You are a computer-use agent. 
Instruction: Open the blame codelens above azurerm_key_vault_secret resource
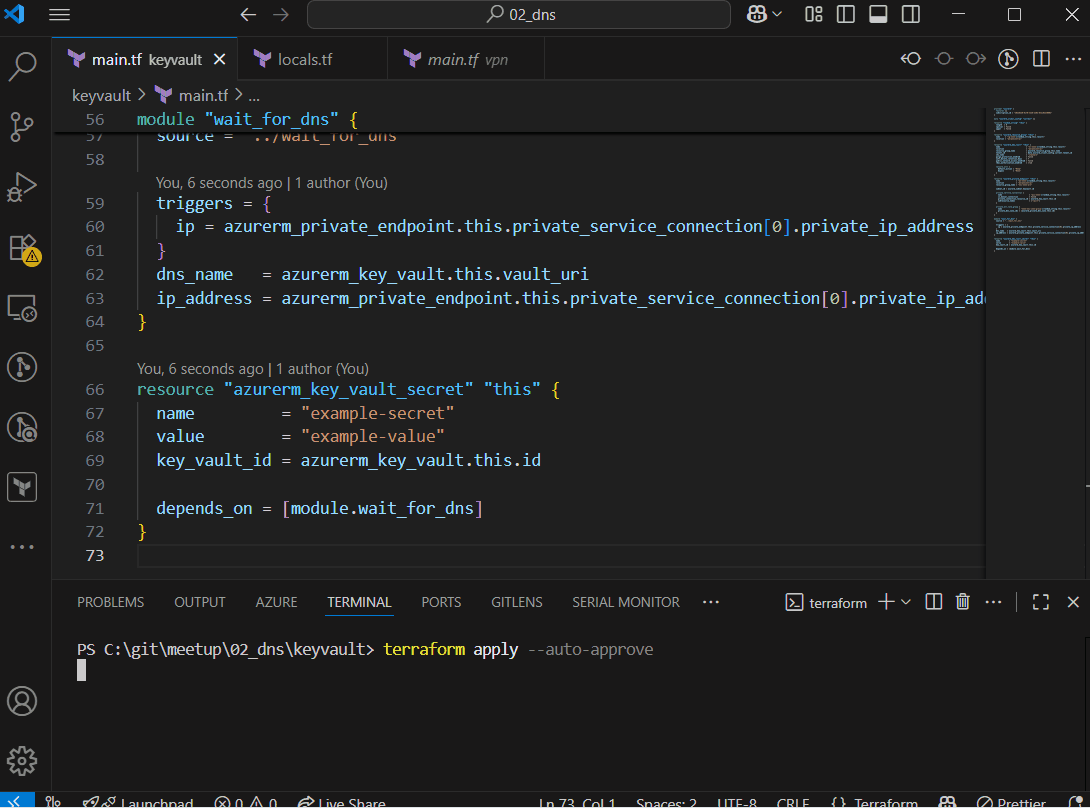(253, 369)
